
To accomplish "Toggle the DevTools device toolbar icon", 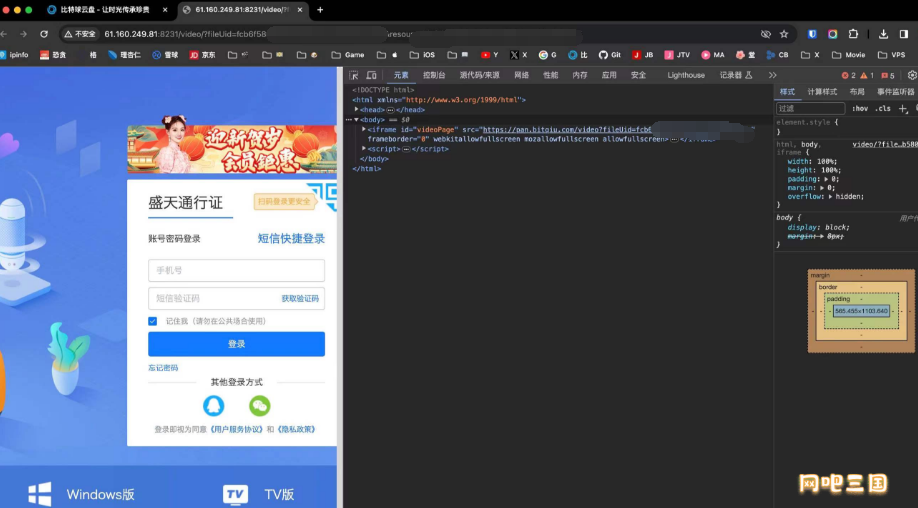I will (x=371, y=75).
